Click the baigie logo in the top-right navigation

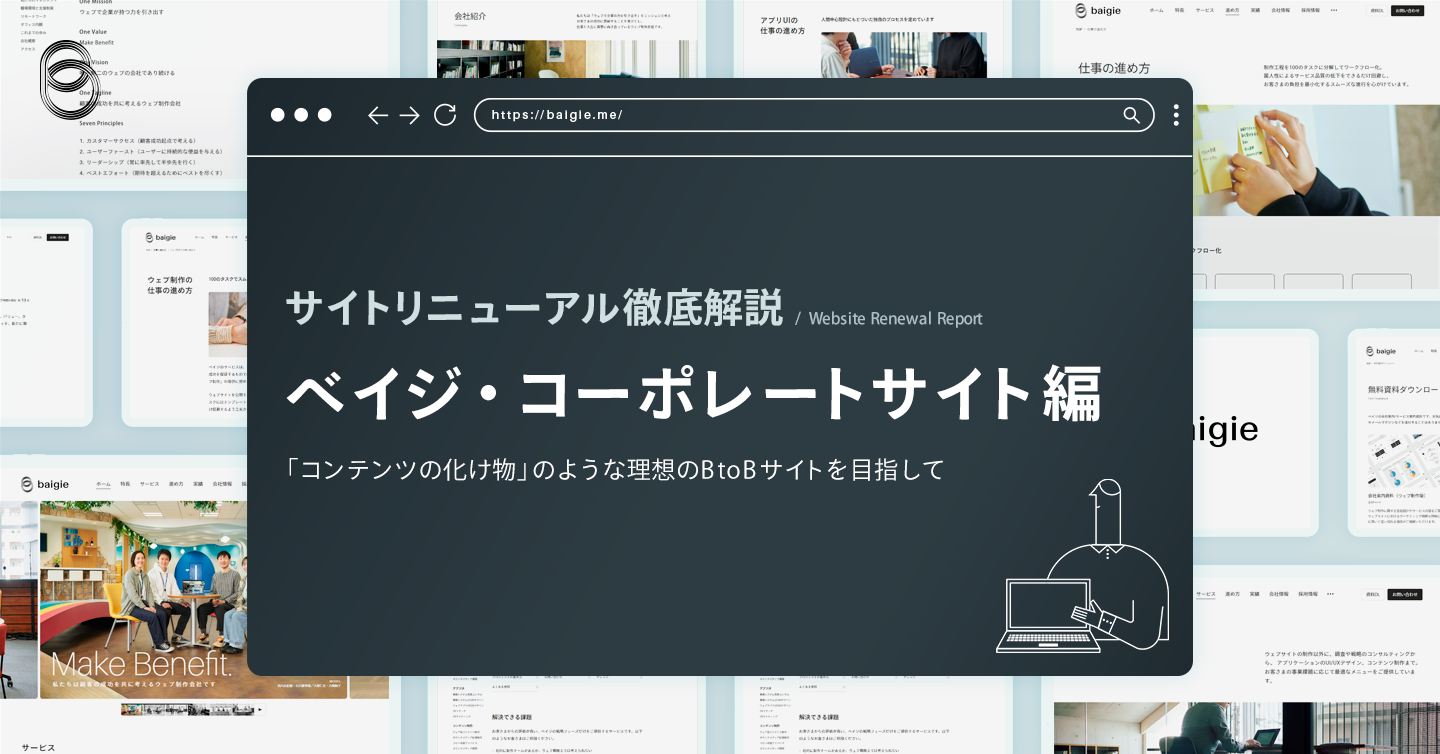(x=1097, y=10)
